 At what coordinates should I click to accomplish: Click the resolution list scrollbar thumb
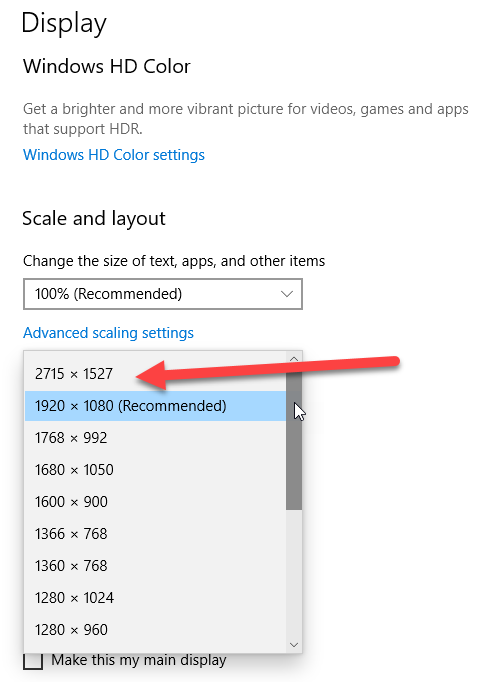(x=294, y=438)
